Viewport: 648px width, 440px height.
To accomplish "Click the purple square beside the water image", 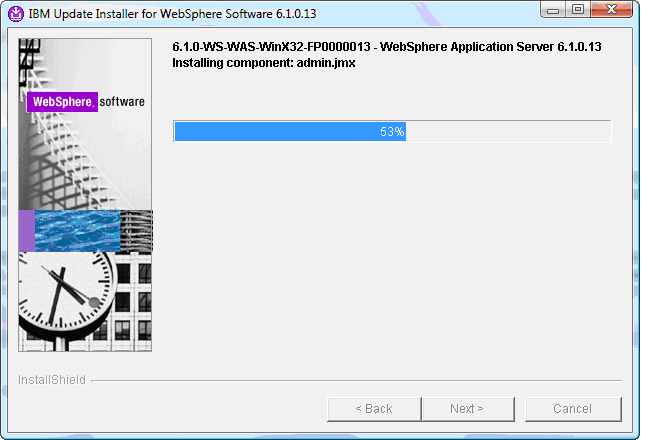I will click(x=27, y=231).
